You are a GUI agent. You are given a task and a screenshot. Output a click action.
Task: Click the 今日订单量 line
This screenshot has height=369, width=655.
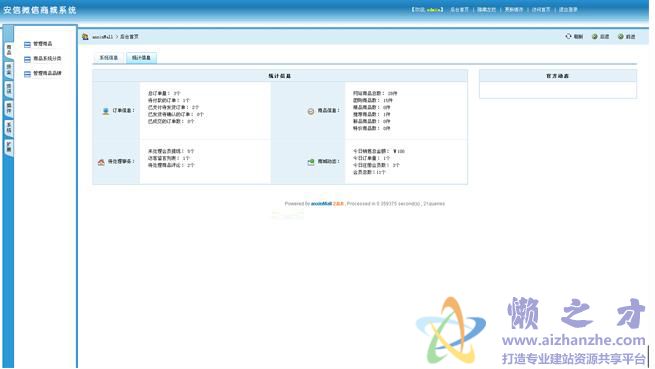pyautogui.click(x=371, y=158)
